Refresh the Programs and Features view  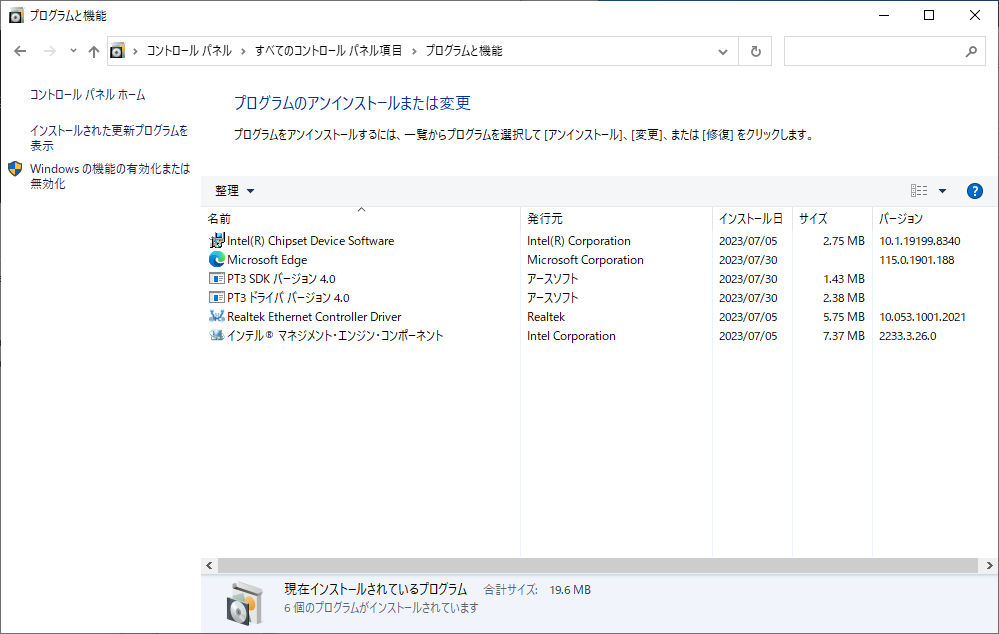point(756,52)
